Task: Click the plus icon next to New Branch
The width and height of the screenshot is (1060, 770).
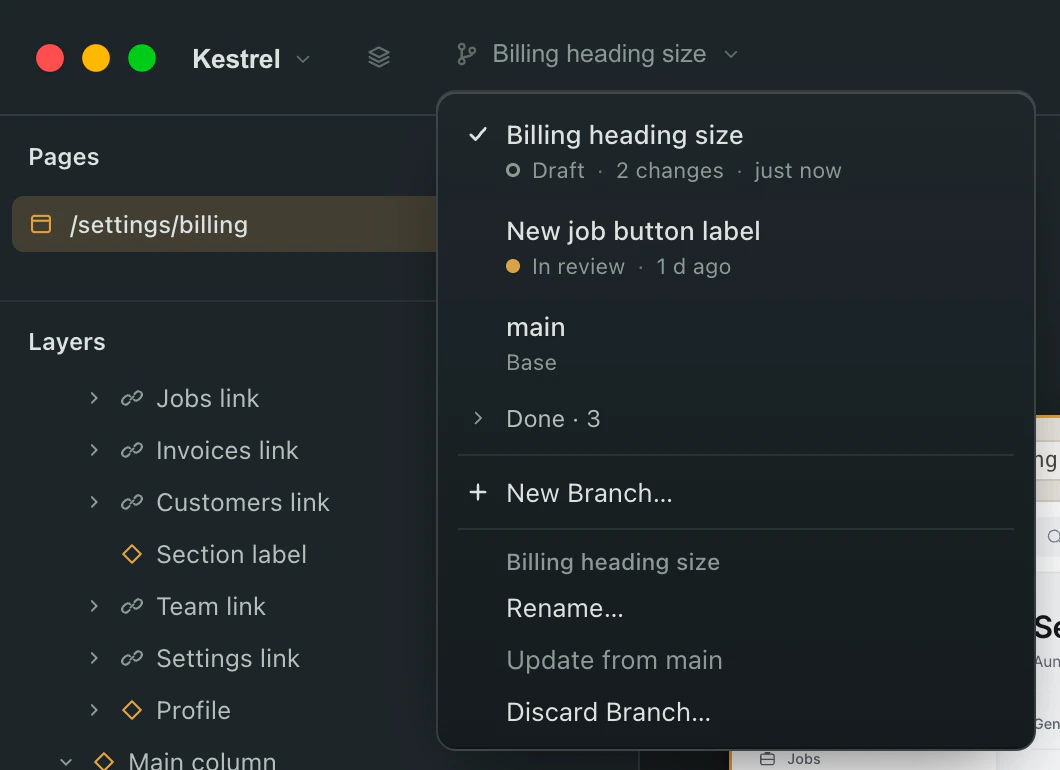Action: pos(478,492)
